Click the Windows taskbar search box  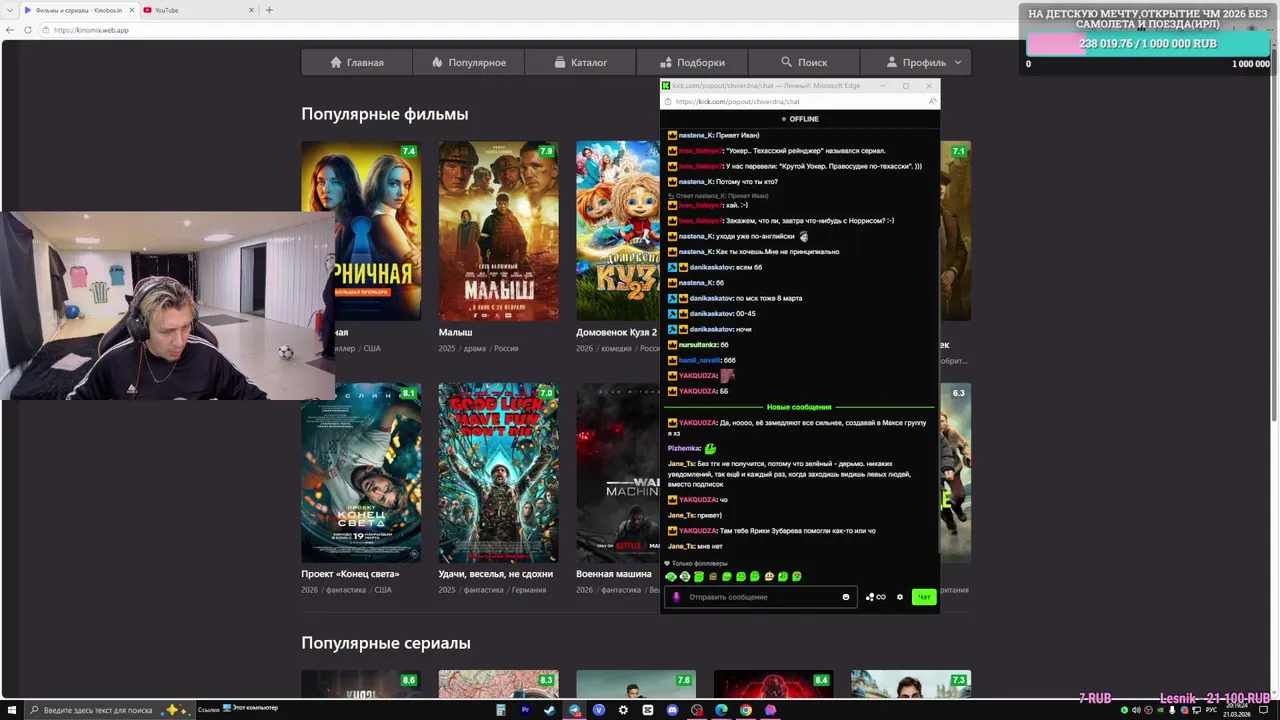click(110, 710)
